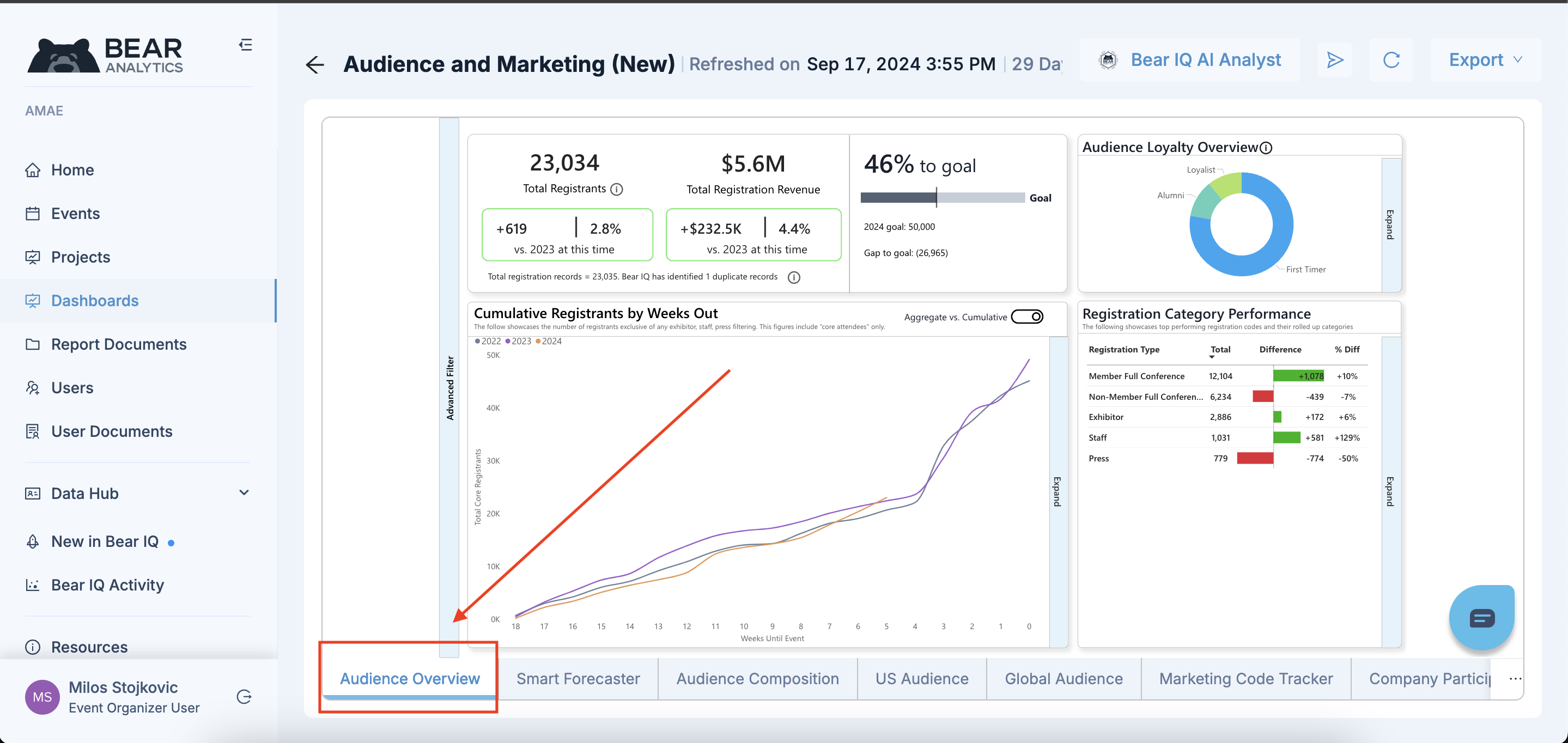Image resolution: width=1568 pixels, height=743 pixels.
Task: Go to Report Documents page
Action: [x=119, y=344]
